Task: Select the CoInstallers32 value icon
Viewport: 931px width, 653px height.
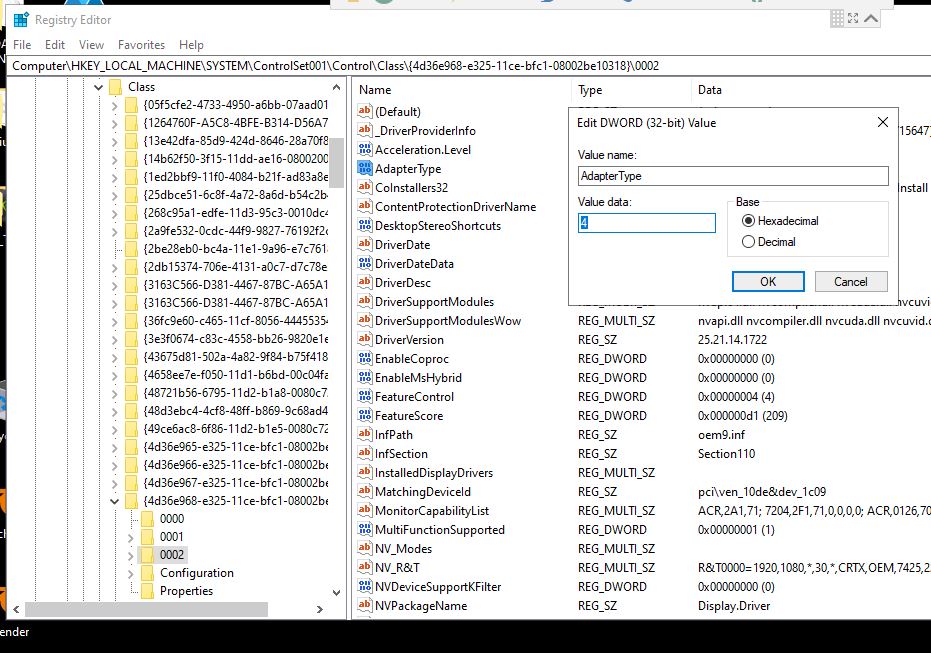Action: (x=365, y=187)
